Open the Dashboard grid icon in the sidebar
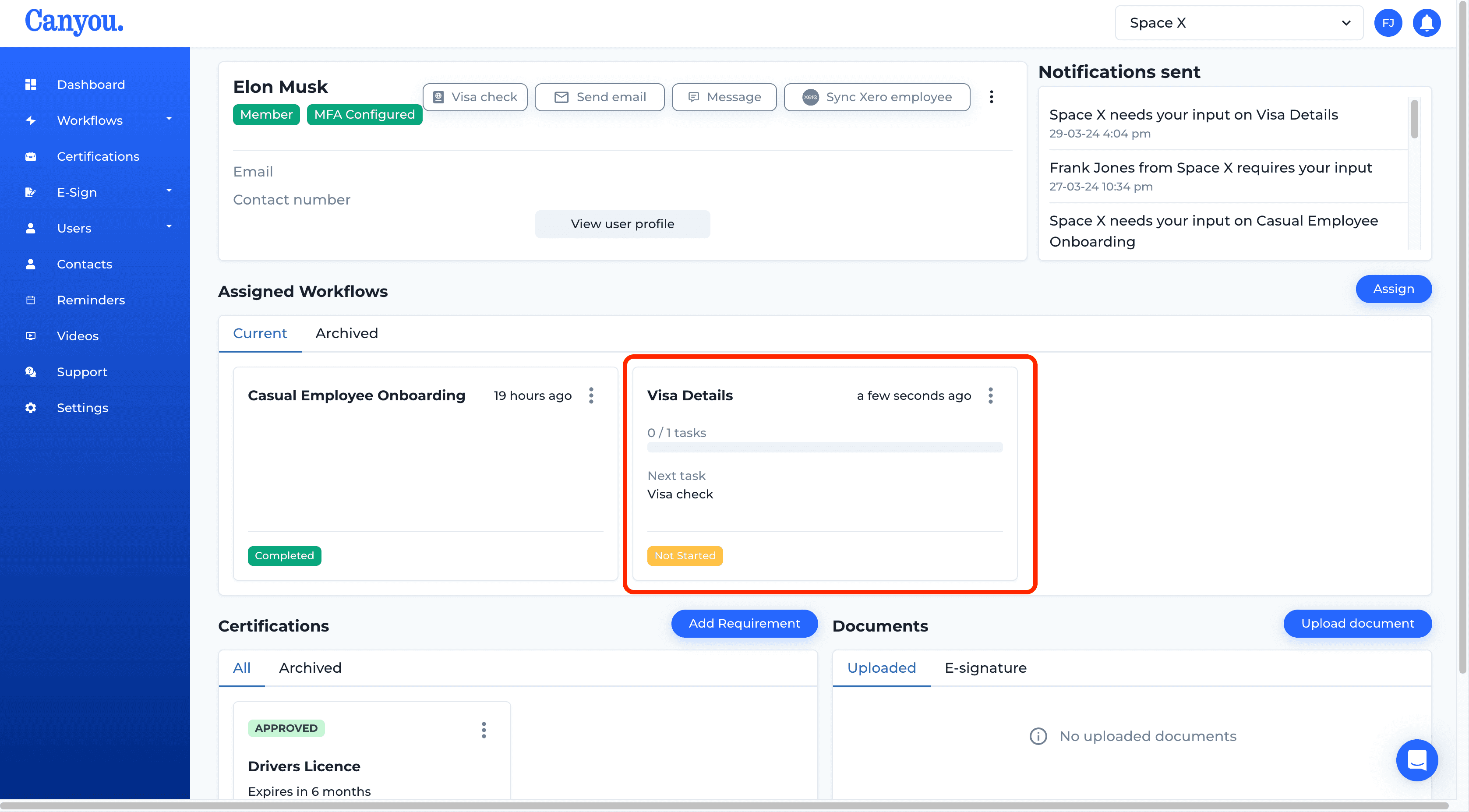Screen dimensions: 1469x812 point(31,85)
